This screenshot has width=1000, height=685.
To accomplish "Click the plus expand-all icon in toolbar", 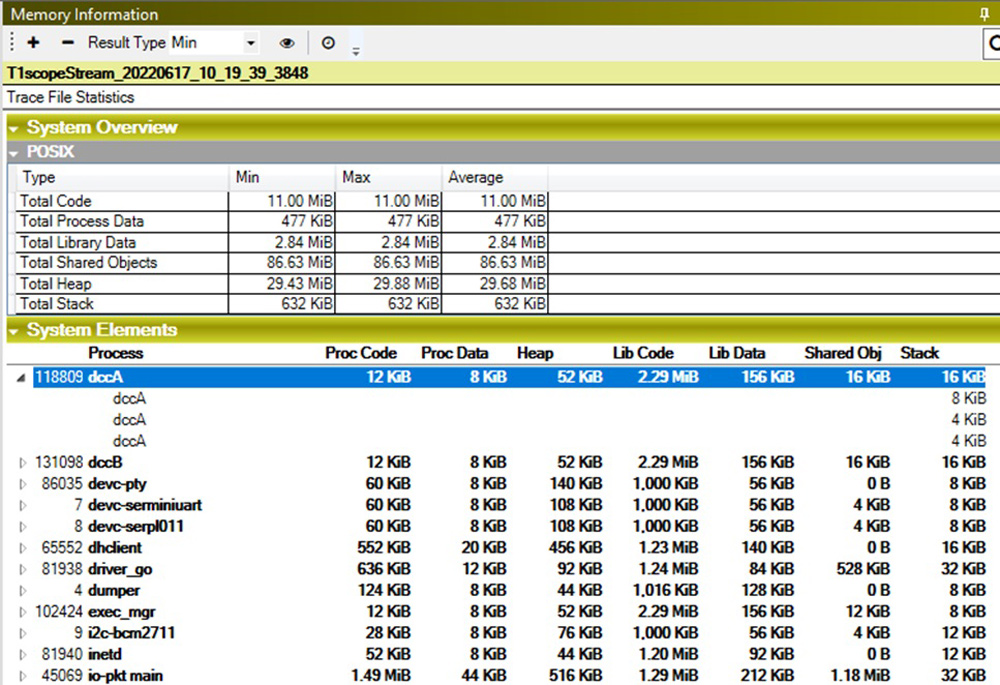I will [34, 43].
